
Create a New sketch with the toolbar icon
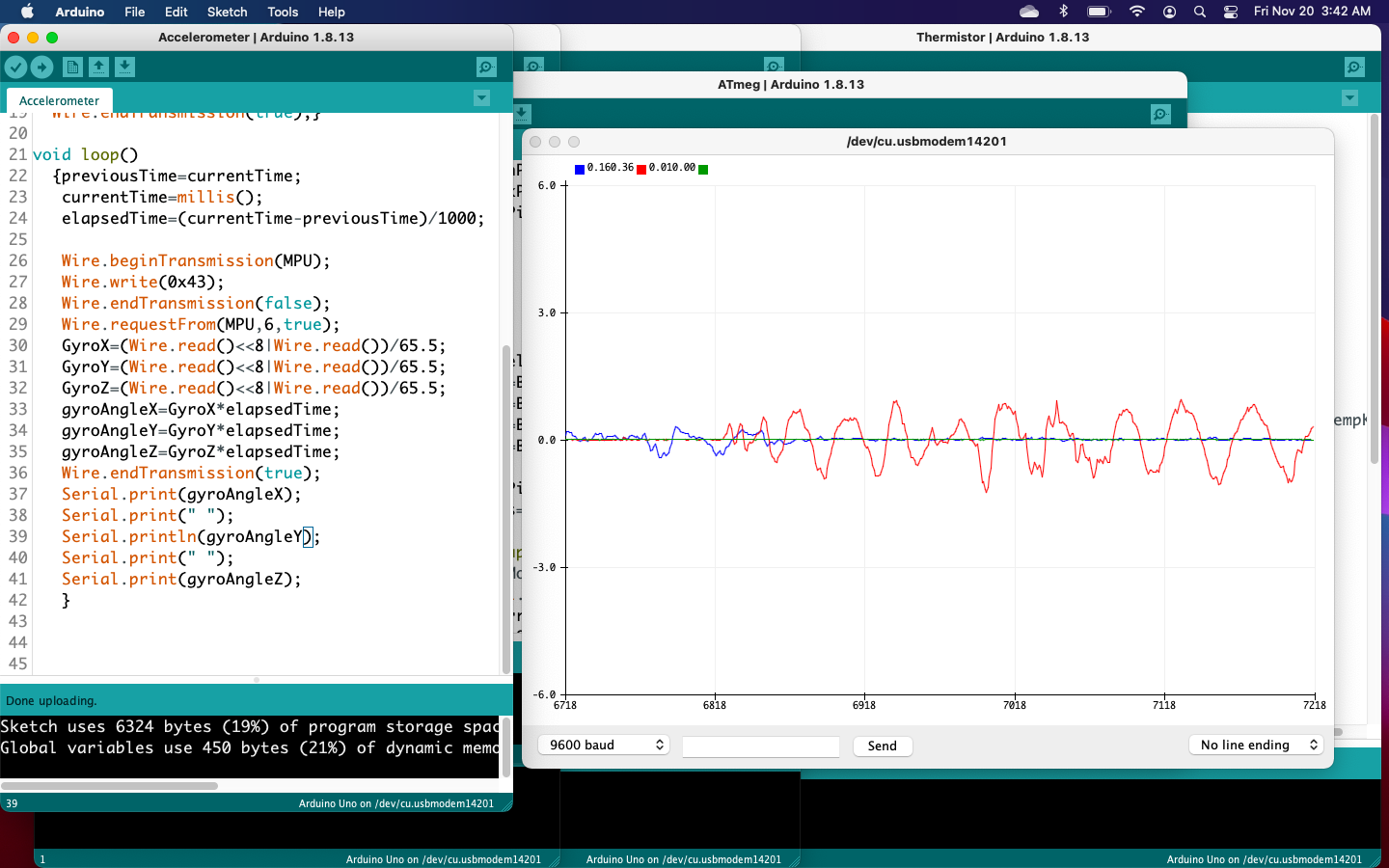tap(72, 67)
